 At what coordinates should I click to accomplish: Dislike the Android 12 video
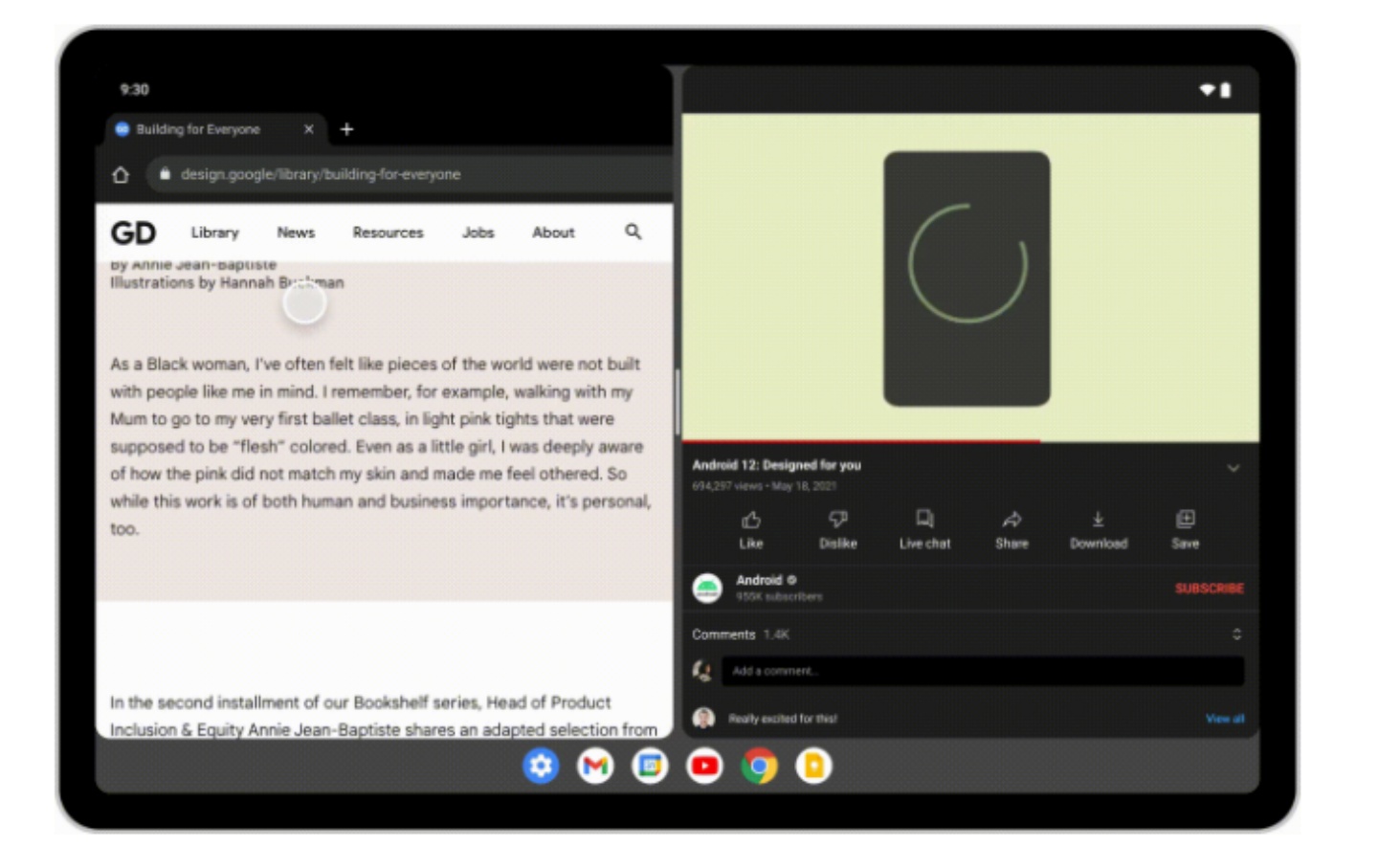(x=837, y=530)
